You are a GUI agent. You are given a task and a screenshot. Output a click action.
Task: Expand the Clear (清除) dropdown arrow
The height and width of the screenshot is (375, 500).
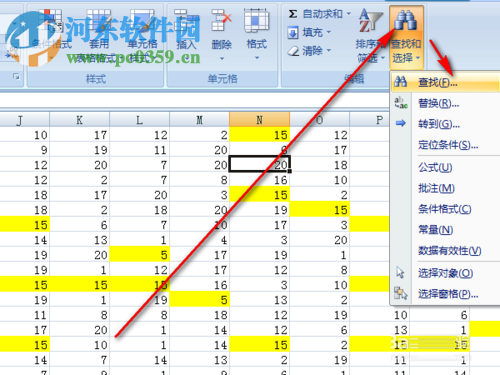click(x=329, y=51)
